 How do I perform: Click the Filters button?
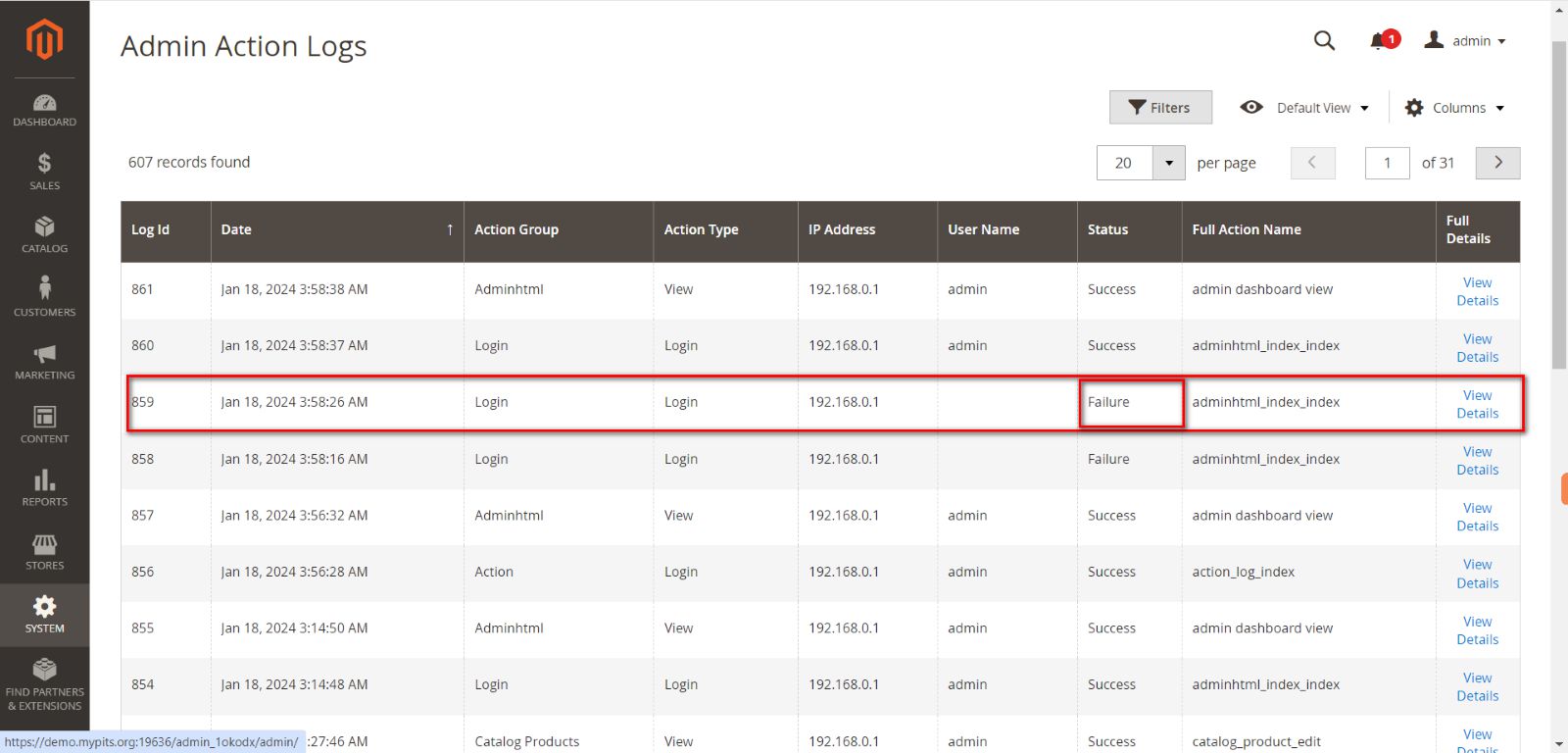pyautogui.click(x=1160, y=108)
